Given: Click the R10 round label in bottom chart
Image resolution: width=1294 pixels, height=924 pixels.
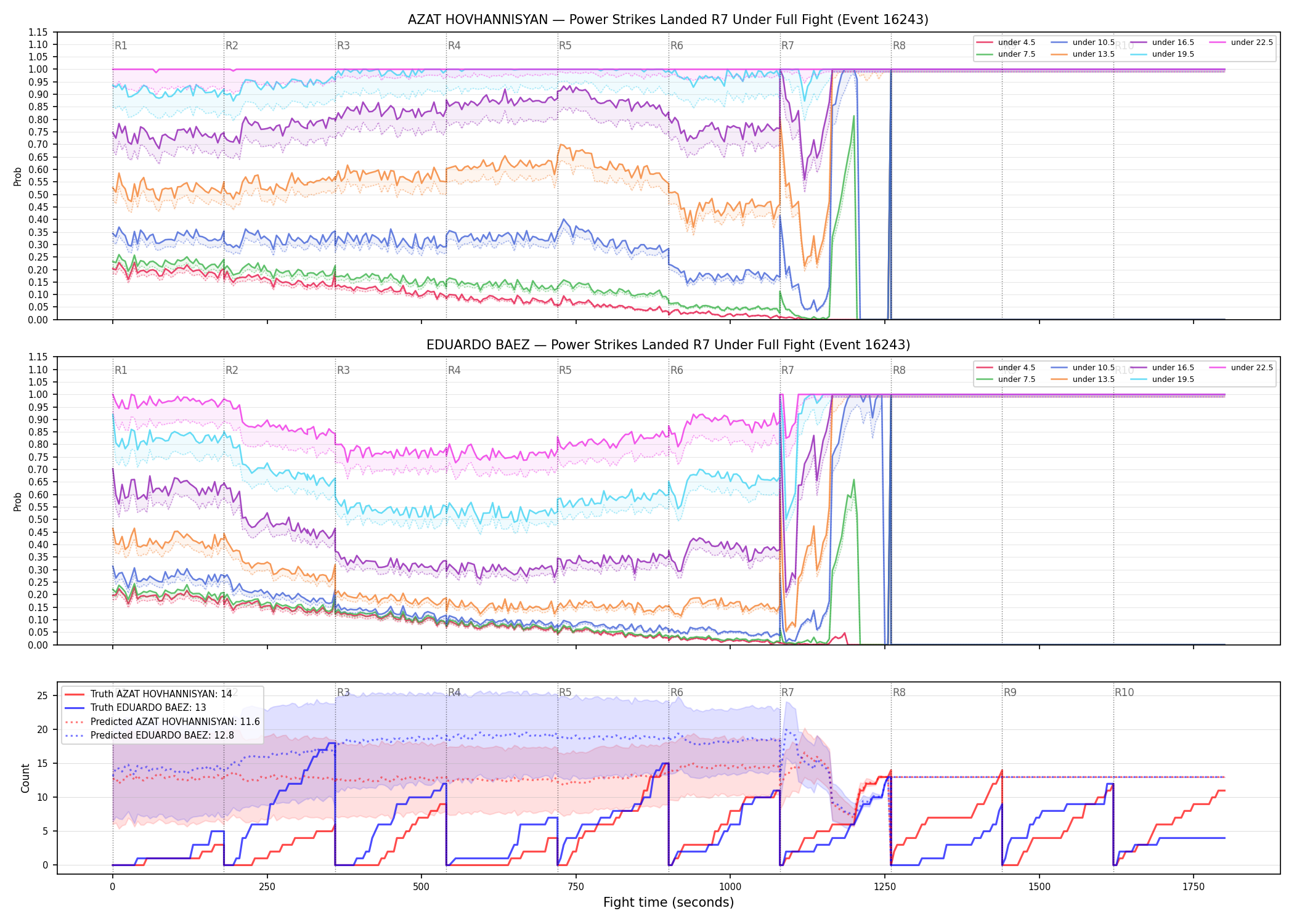Looking at the screenshot, I should [x=1124, y=692].
